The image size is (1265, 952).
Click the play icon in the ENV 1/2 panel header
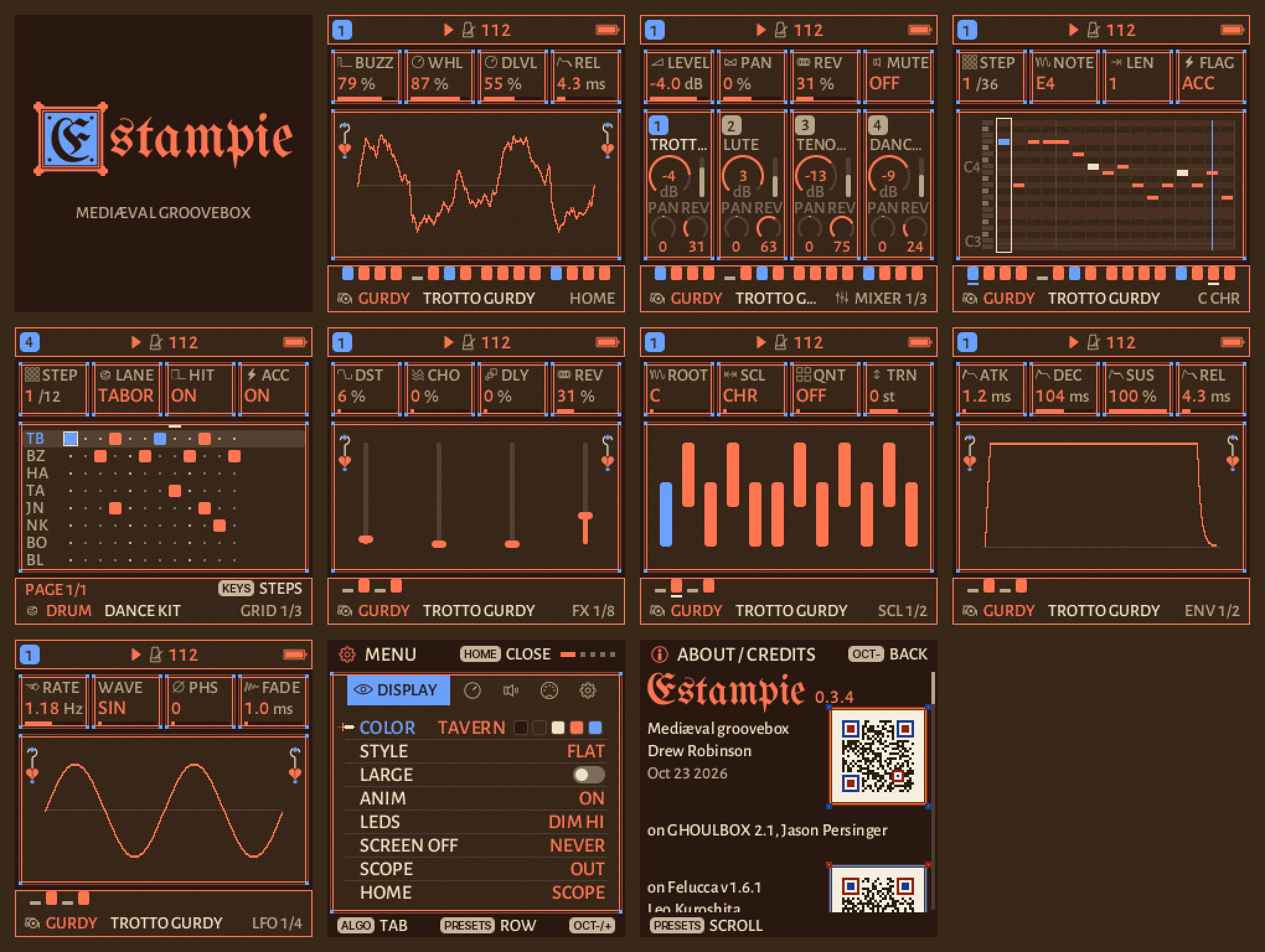point(1073,342)
